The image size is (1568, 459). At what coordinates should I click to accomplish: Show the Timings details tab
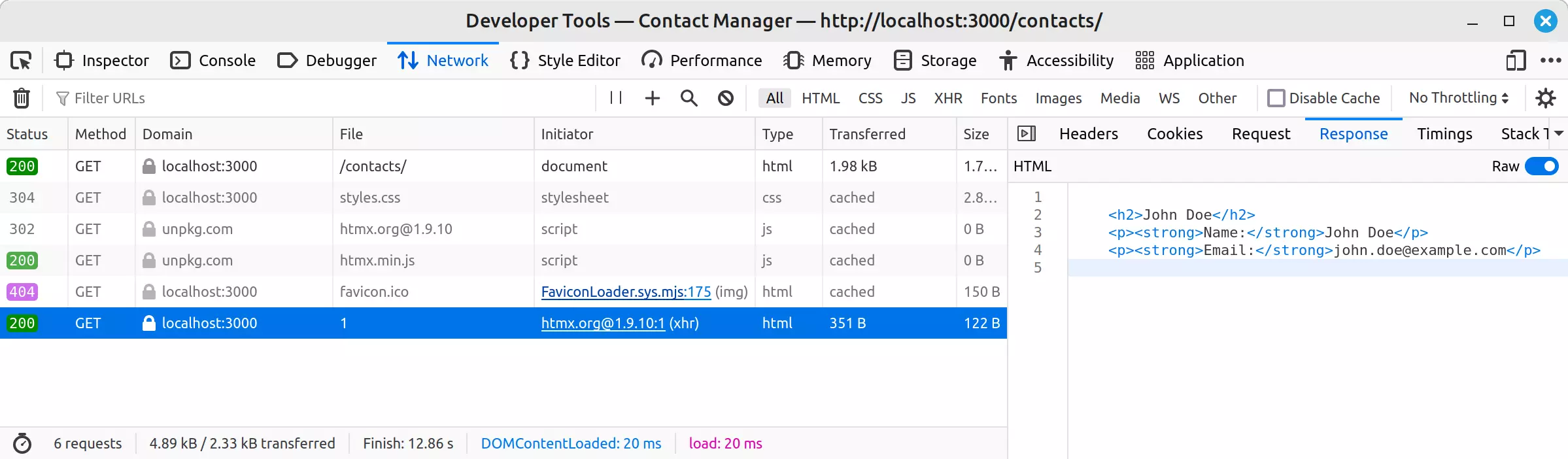[1444, 134]
